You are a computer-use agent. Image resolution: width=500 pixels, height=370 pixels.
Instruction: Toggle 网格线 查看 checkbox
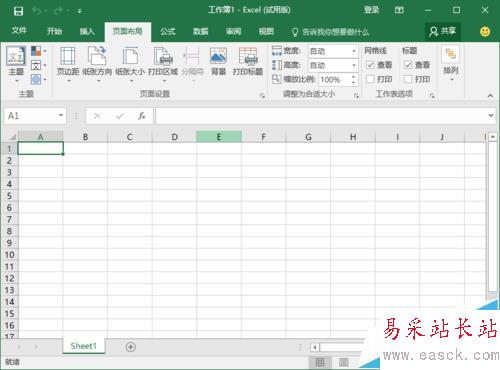pyautogui.click(x=370, y=65)
